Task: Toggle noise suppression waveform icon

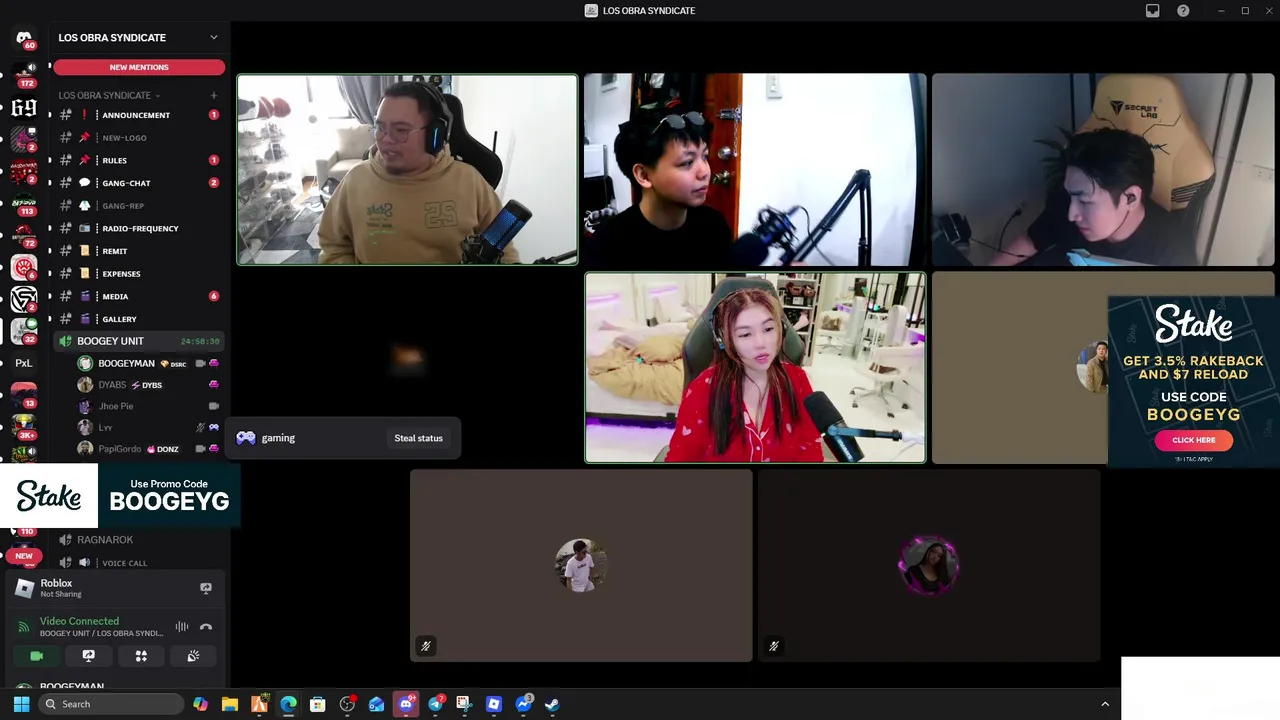Action: tap(182, 627)
